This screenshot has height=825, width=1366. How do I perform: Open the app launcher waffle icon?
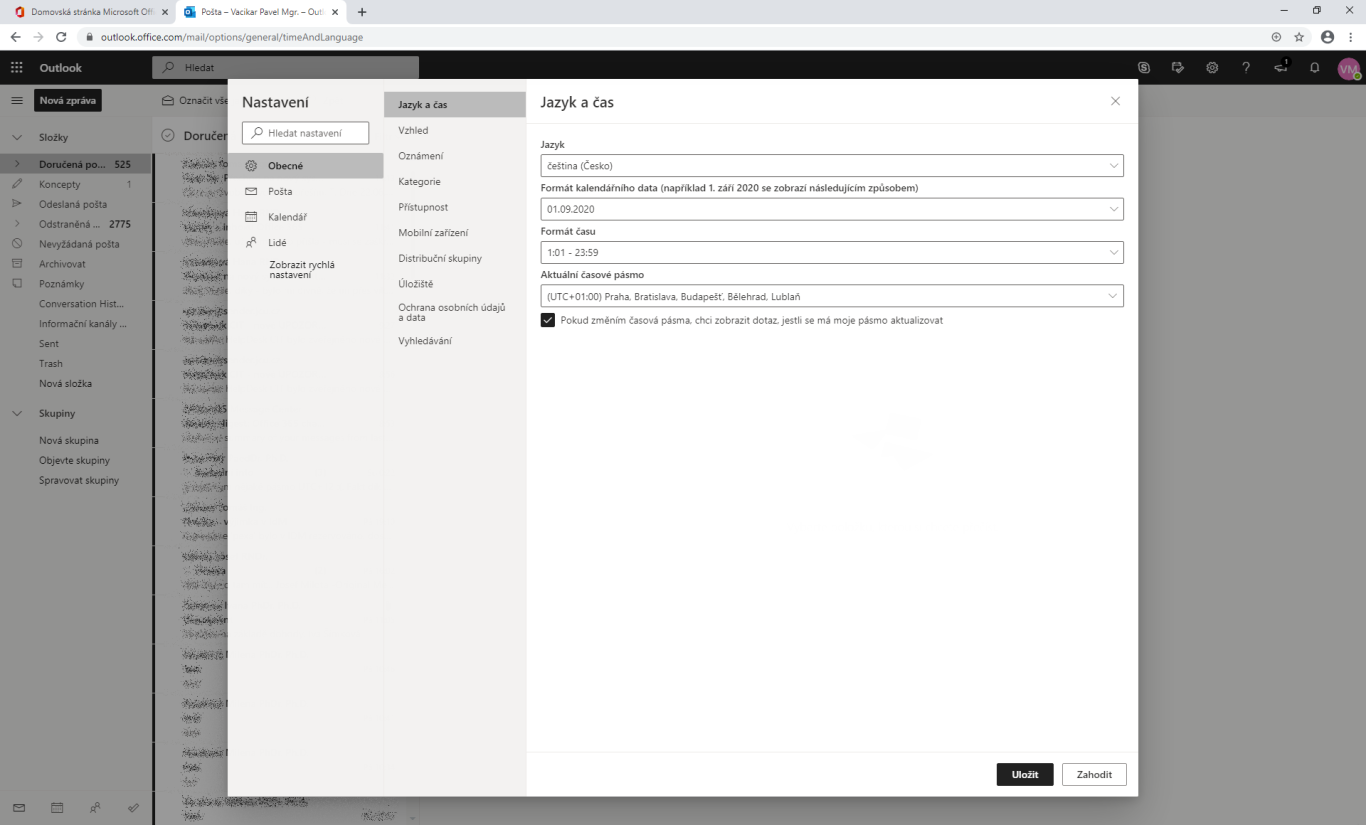(x=16, y=68)
